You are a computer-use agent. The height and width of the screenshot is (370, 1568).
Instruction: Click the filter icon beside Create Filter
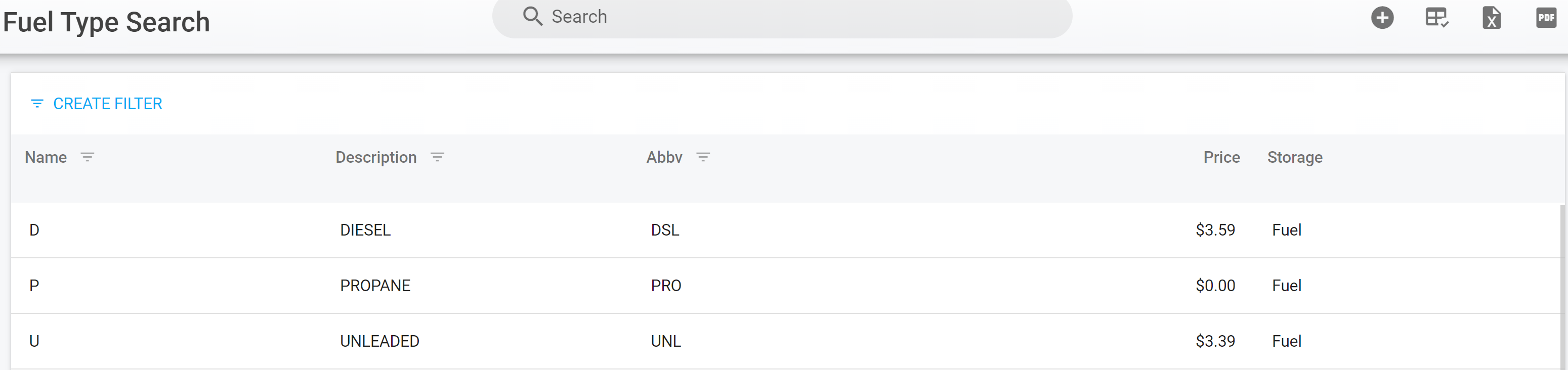[x=37, y=104]
